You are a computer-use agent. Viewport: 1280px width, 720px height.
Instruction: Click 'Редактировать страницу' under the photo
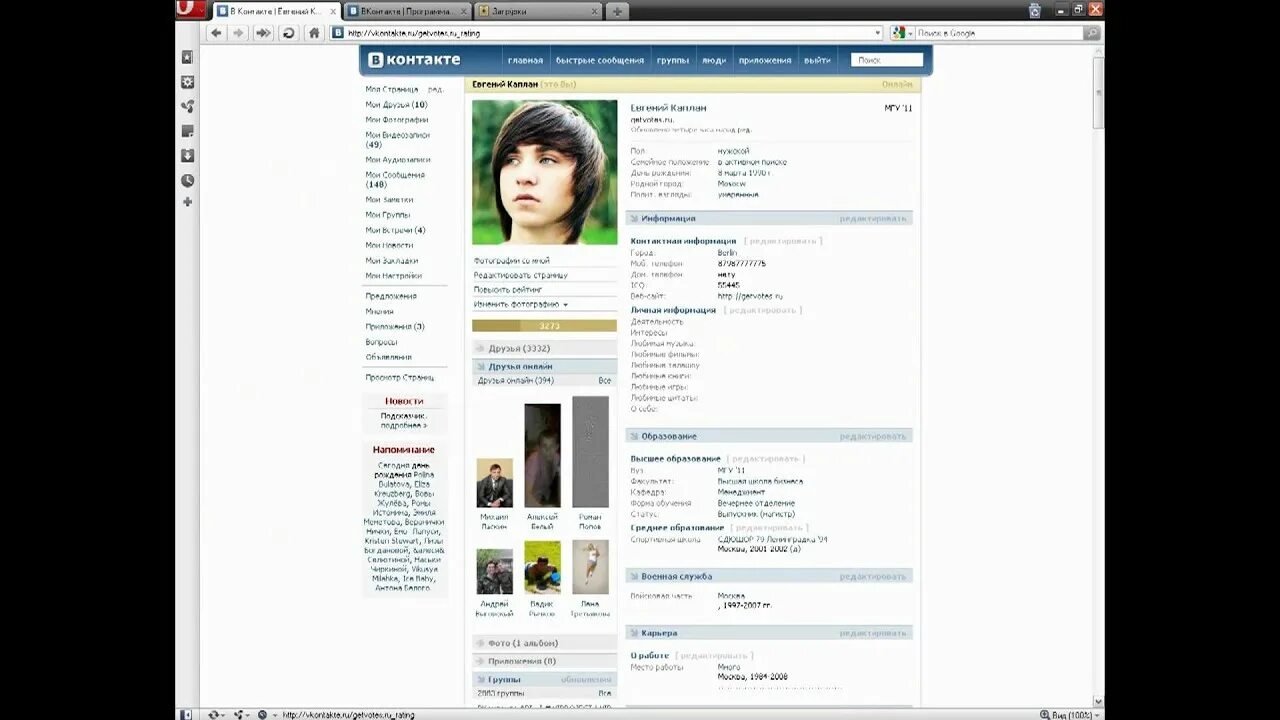(x=520, y=275)
